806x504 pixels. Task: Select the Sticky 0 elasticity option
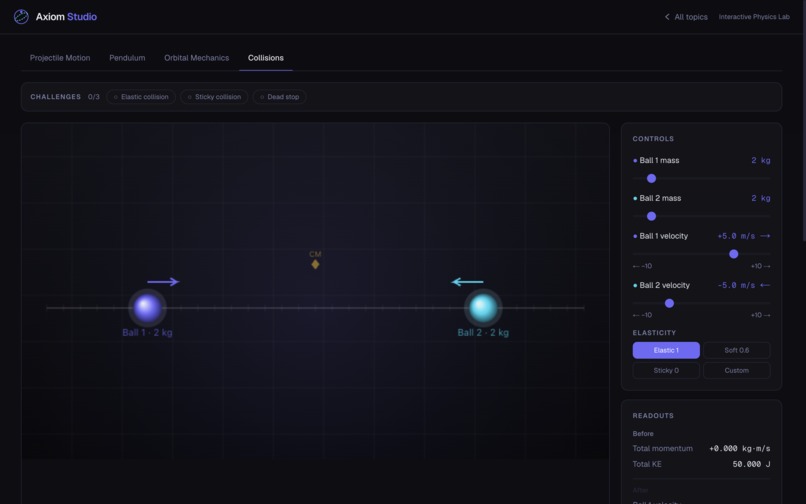pos(666,370)
